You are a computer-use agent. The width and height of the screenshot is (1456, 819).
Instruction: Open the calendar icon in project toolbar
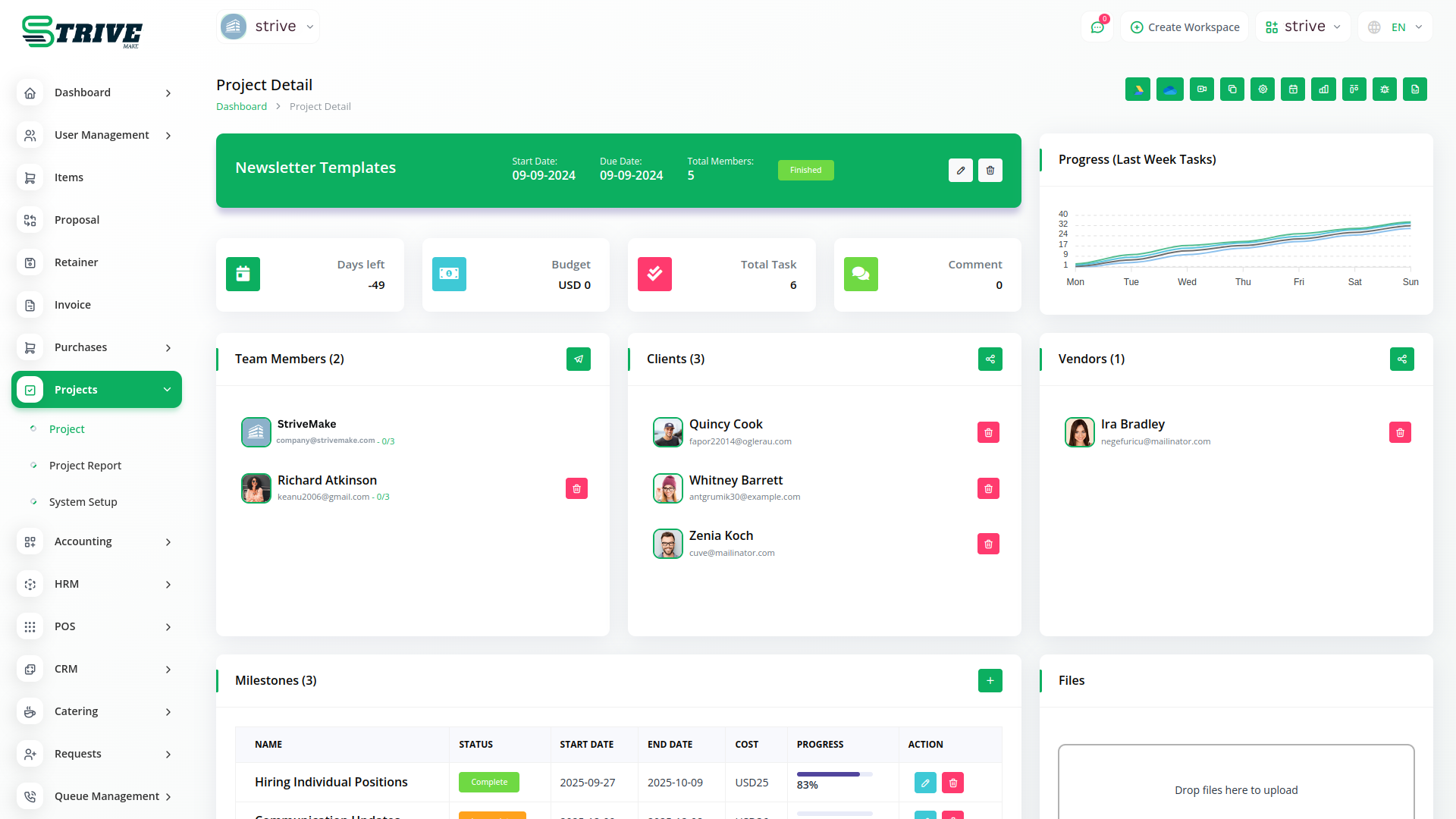click(1293, 89)
